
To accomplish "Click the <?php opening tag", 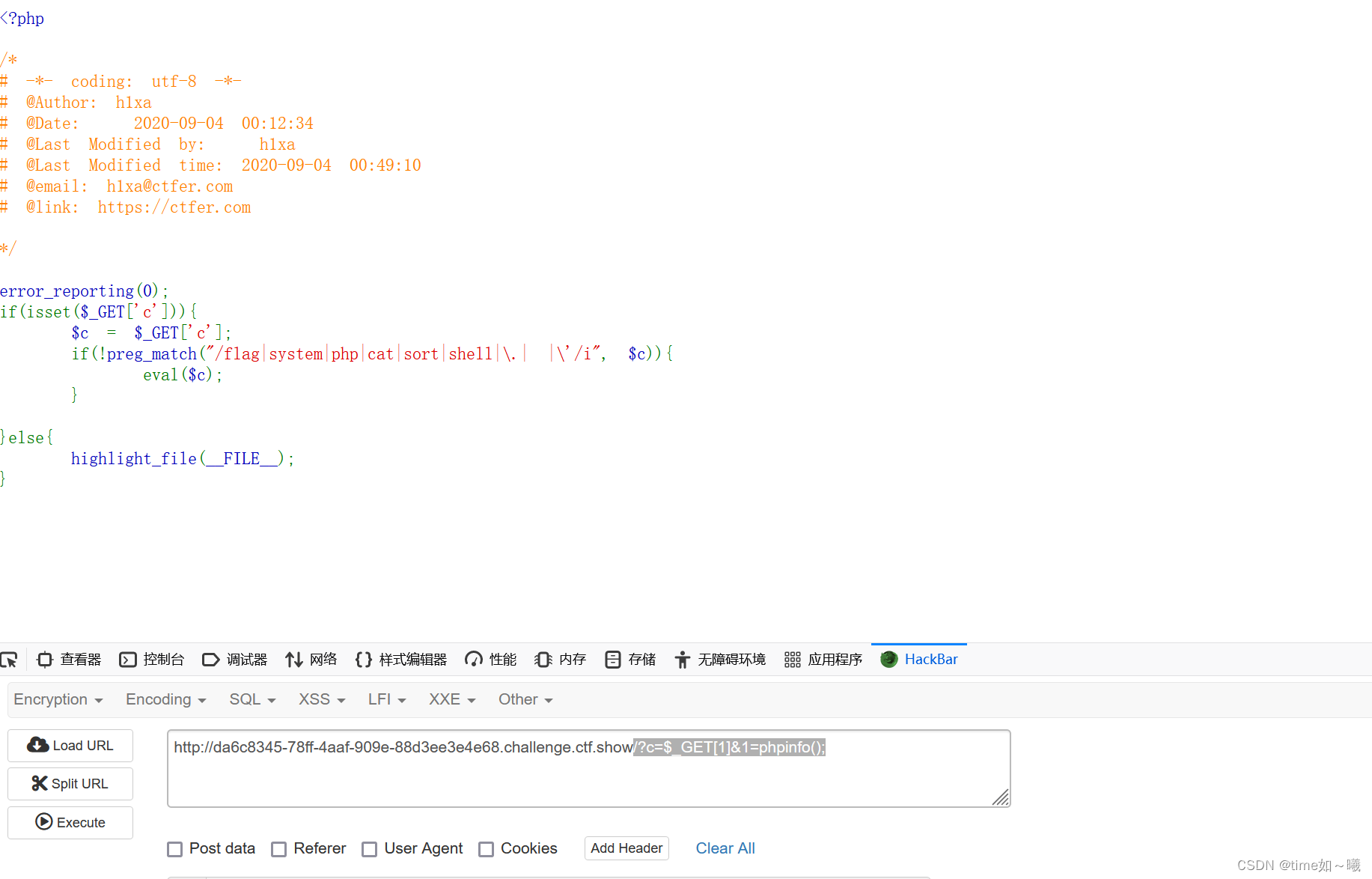I will (22, 18).
